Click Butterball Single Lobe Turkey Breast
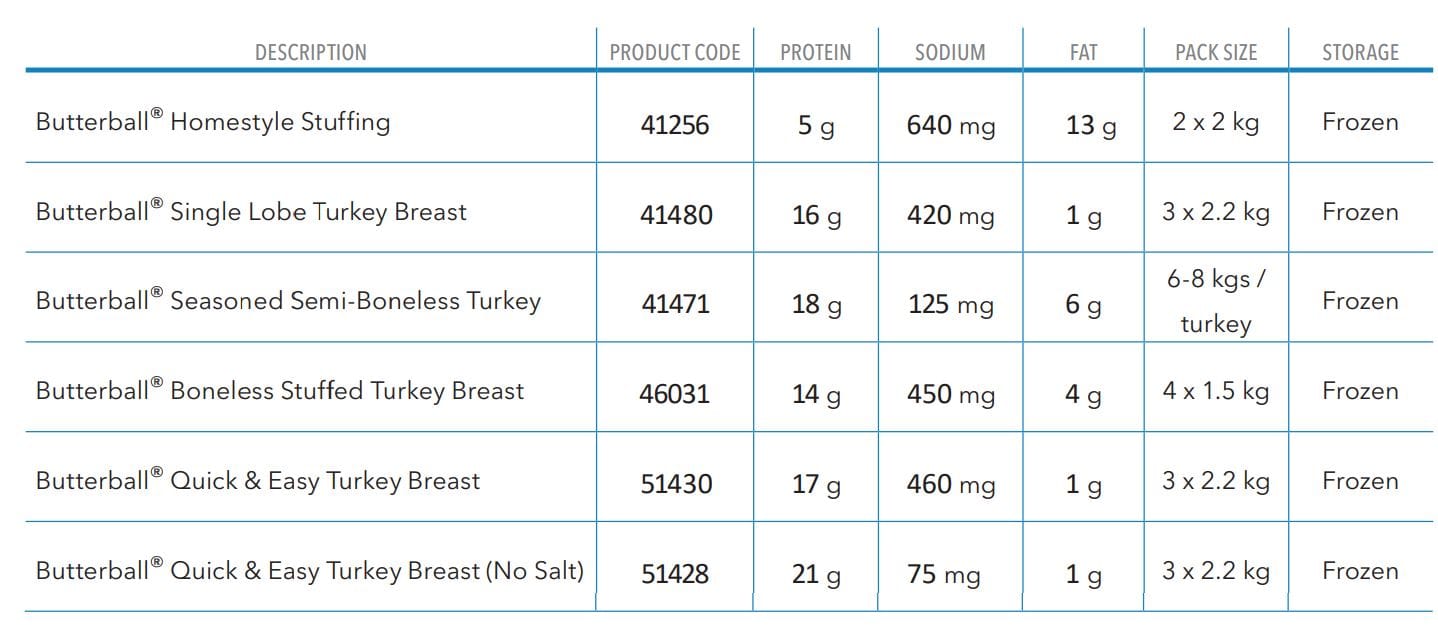Viewport: 1438px width, 625px height. pos(251,212)
